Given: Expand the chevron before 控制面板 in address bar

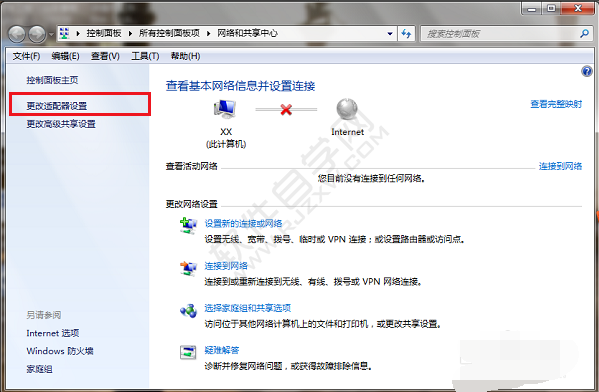Looking at the screenshot, I should click(x=78, y=34).
